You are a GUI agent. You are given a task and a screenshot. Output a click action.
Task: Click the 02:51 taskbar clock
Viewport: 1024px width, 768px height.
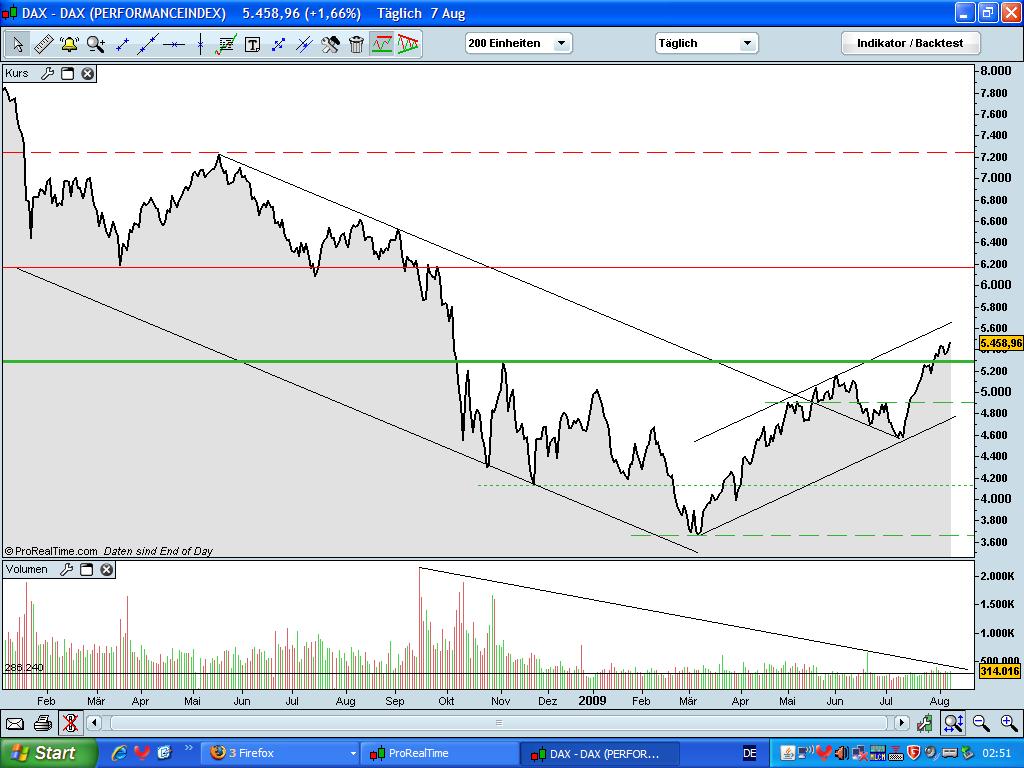[x=997, y=753]
